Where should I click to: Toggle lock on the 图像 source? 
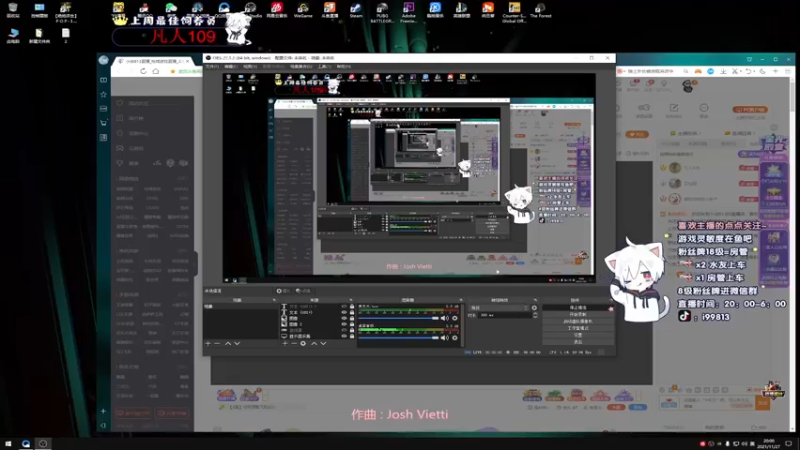[x=352, y=318]
